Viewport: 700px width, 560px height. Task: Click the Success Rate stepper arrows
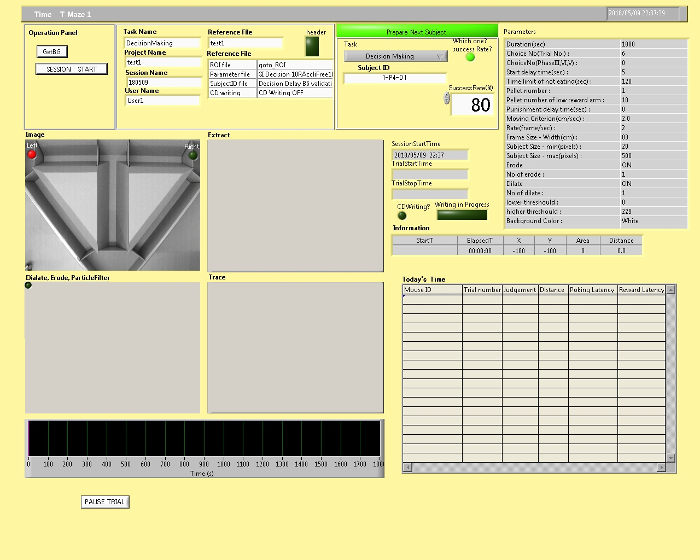[447, 98]
